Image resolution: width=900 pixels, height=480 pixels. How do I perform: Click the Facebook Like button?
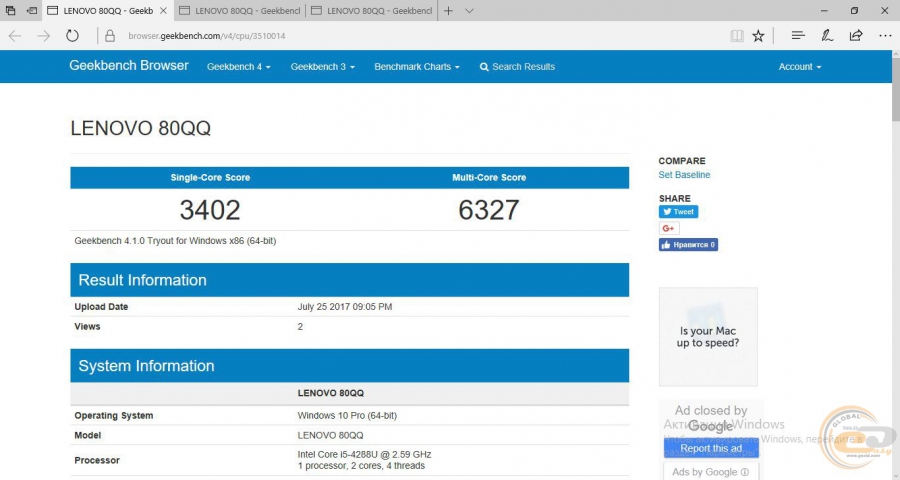(x=688, y=245)
